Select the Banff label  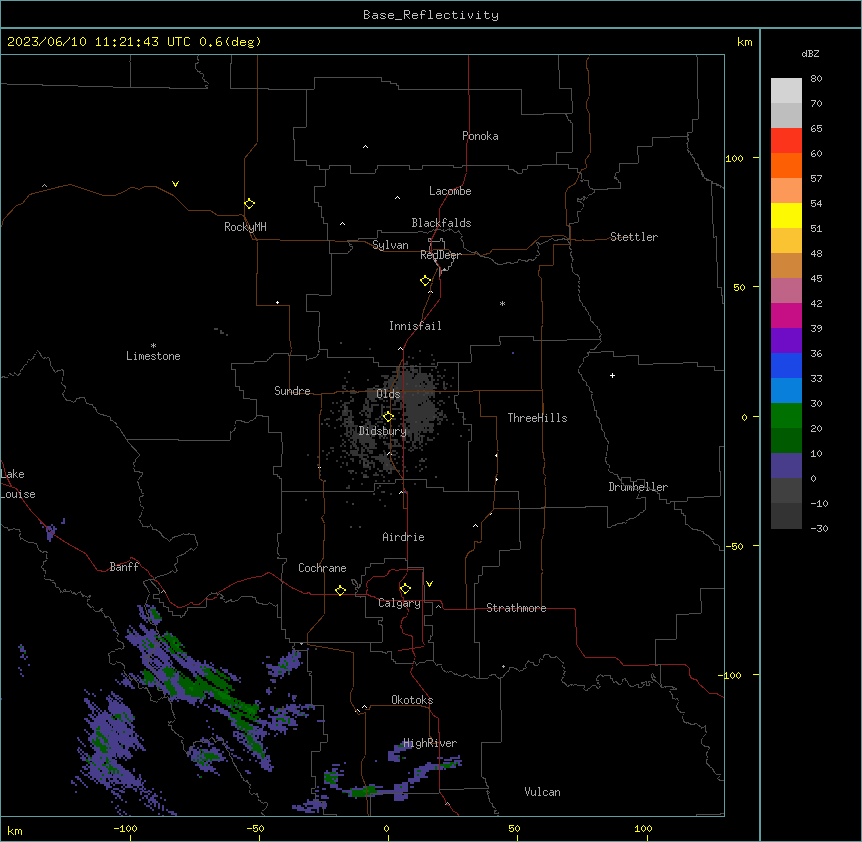click(124, 567)
